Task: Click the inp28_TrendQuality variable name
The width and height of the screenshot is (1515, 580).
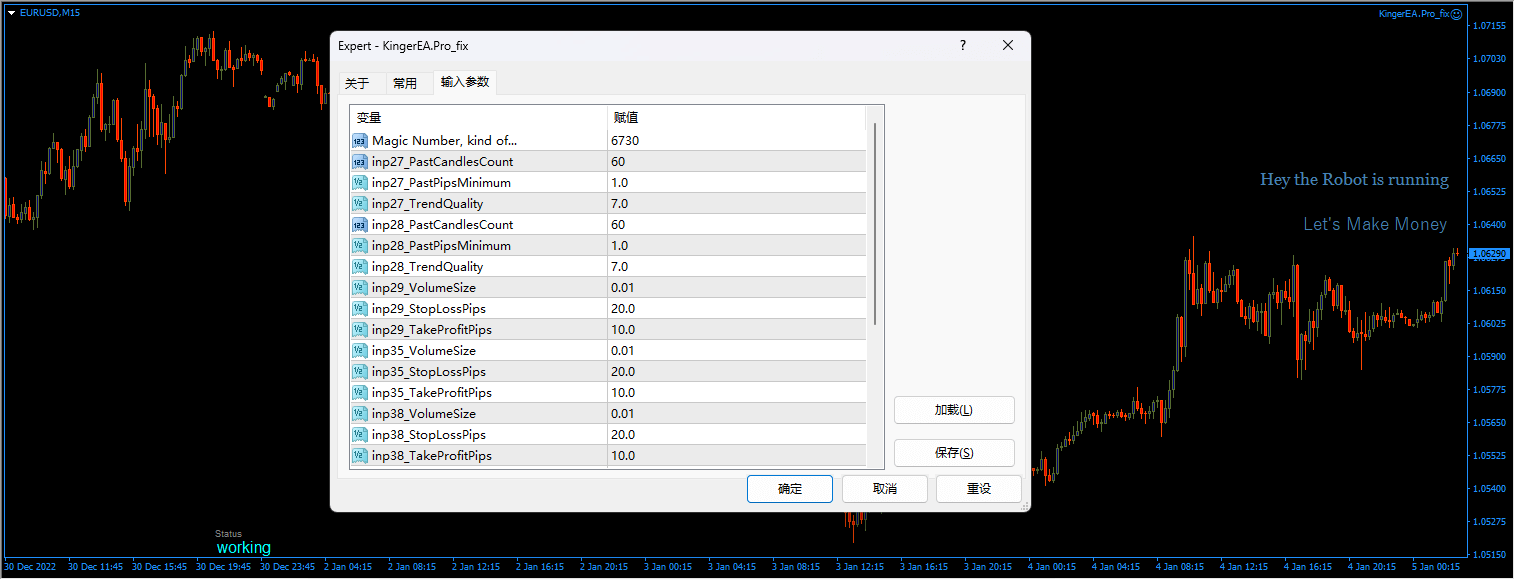Action: pos(428,267)
